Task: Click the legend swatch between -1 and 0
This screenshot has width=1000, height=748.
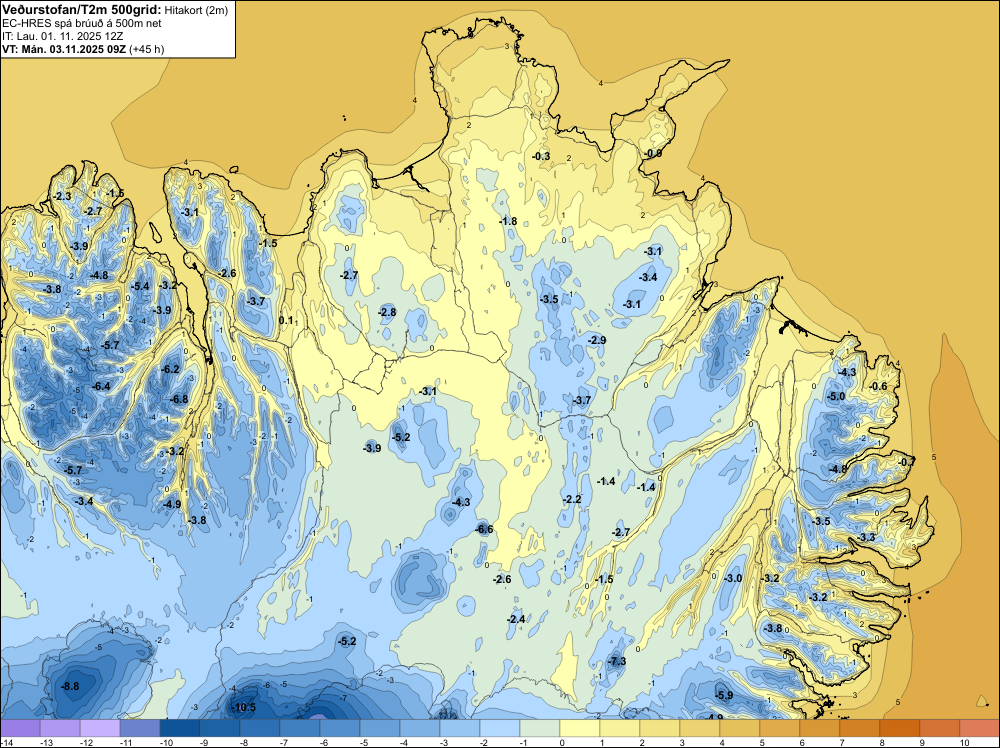Action: point(540,728)
